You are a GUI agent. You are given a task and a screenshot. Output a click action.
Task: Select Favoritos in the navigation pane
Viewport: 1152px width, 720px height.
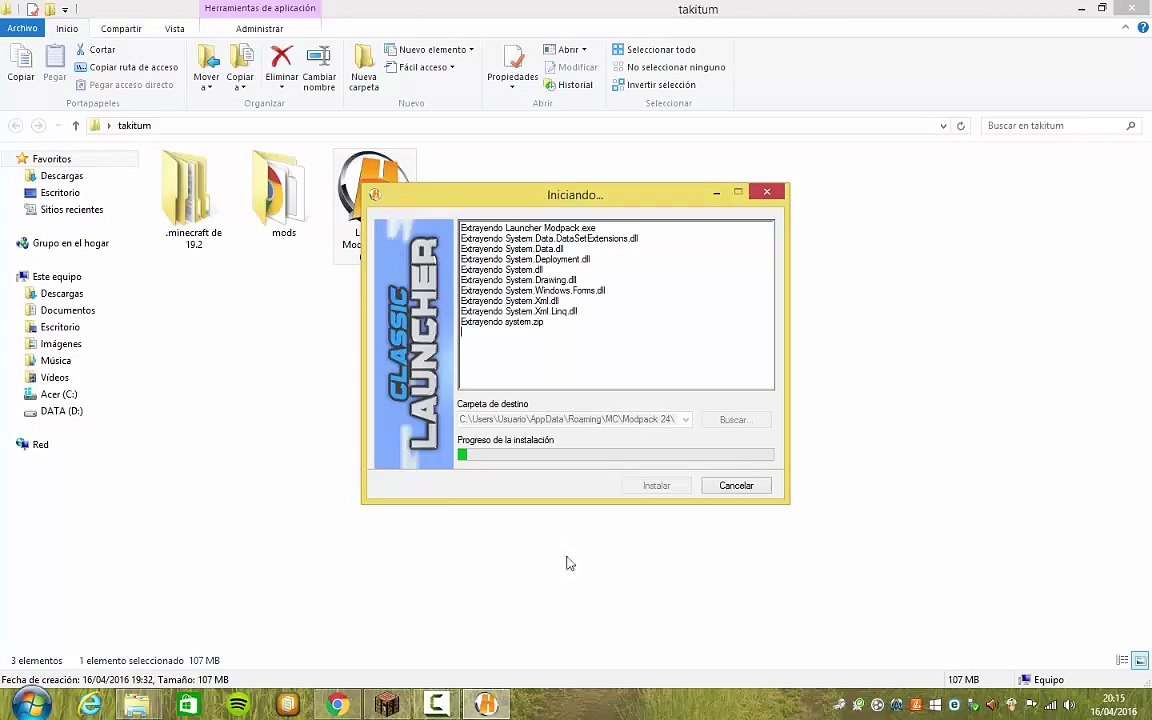click(51, 159)
